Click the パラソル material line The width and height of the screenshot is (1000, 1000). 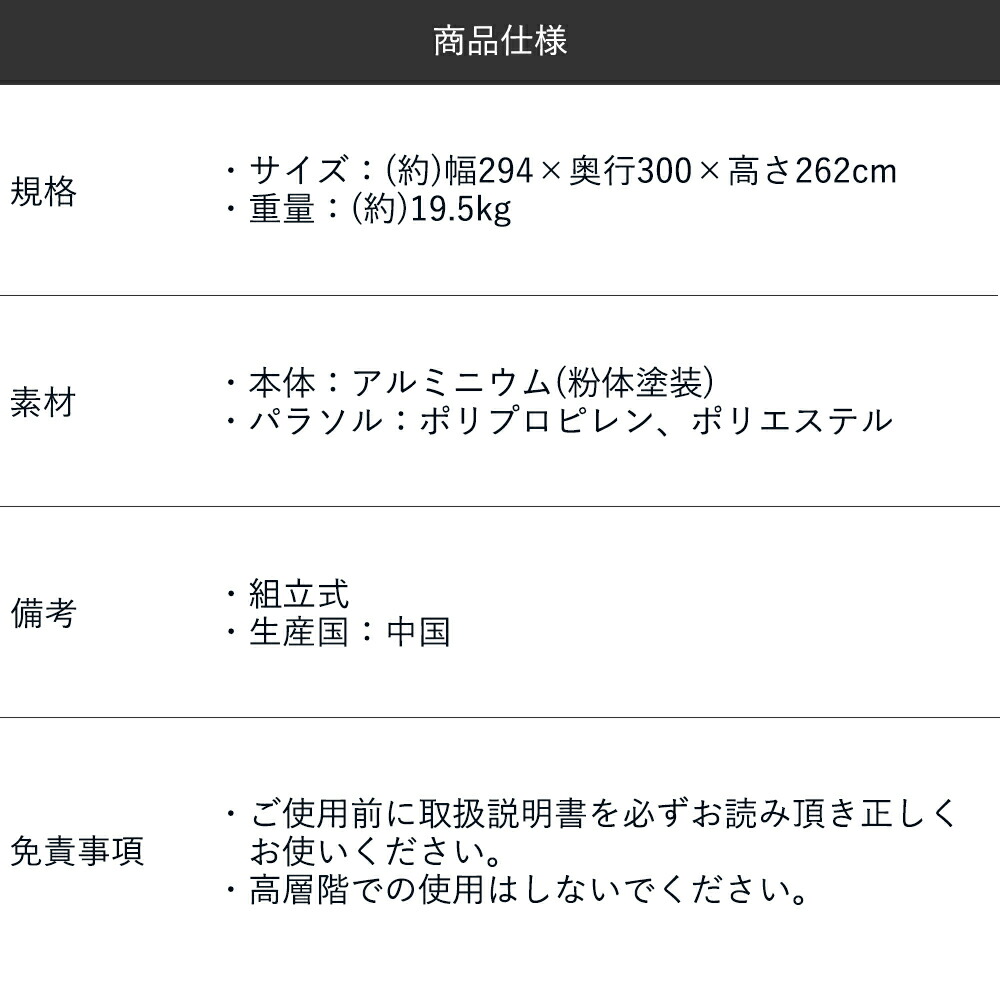tap(559, 421)
